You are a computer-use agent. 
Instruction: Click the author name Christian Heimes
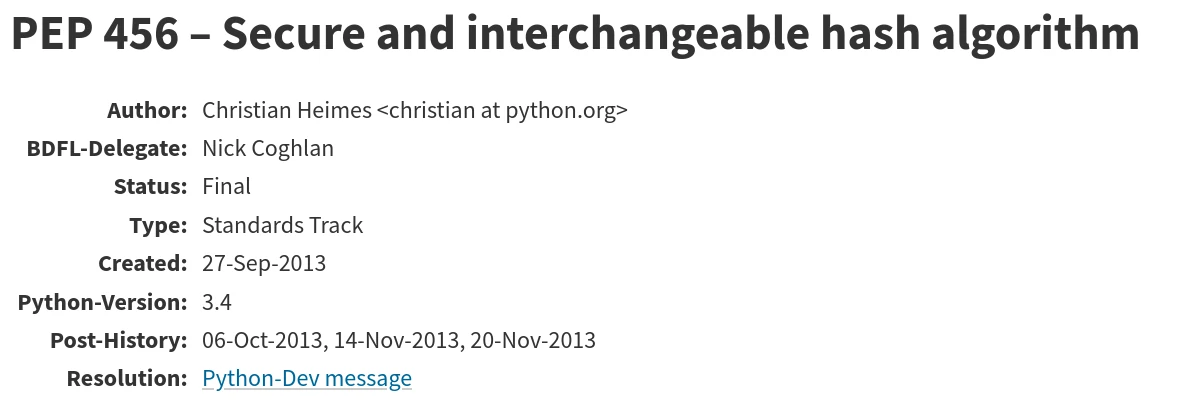287,111
